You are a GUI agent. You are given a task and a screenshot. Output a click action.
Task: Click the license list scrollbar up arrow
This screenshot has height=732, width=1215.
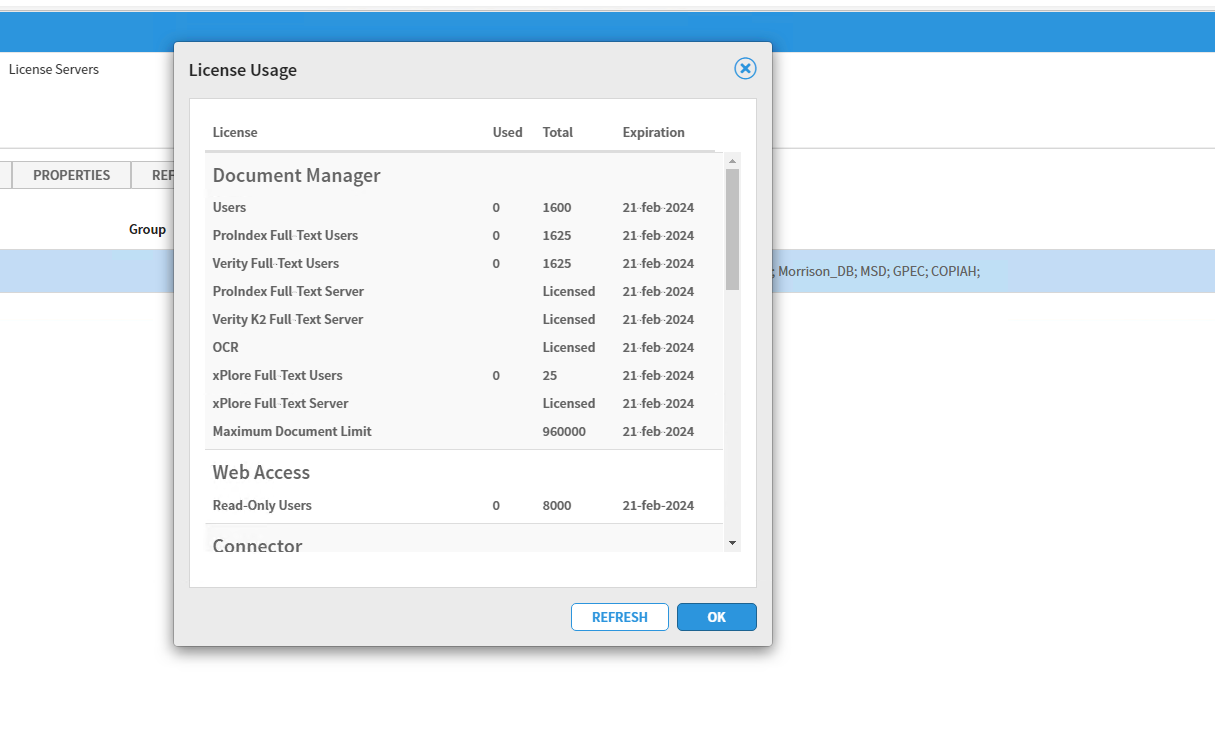pyautogui.click(x=733, y=161)
